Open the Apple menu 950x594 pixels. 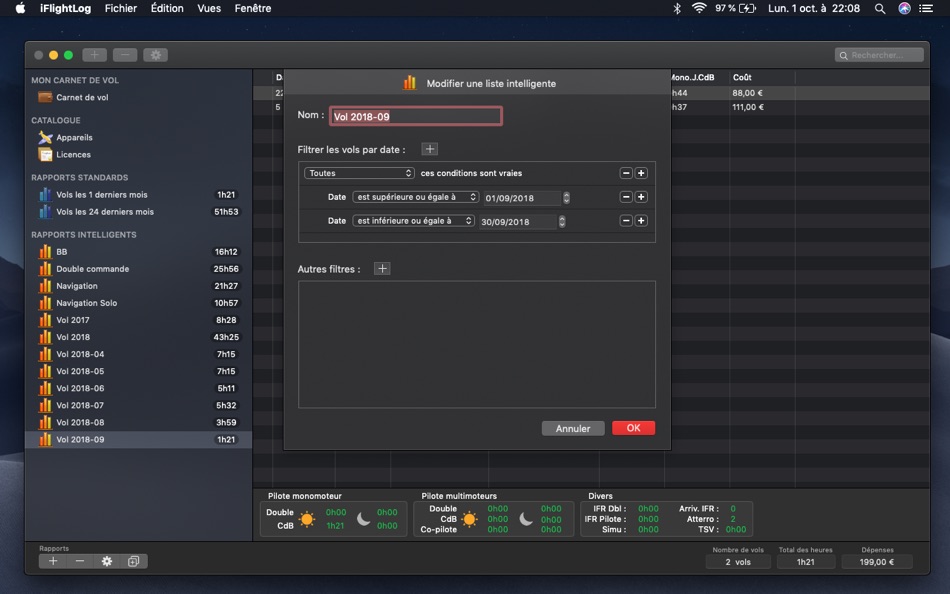pos(20,8)
